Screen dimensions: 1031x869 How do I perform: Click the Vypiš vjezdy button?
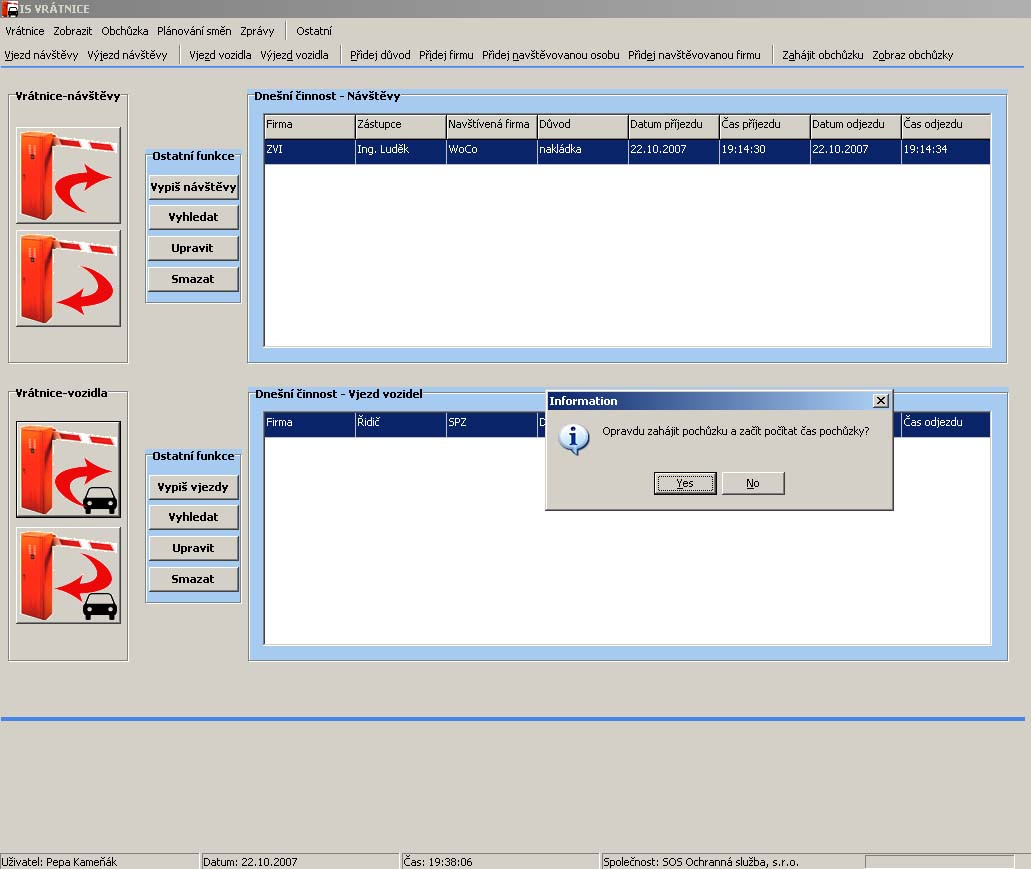(193, 487)
